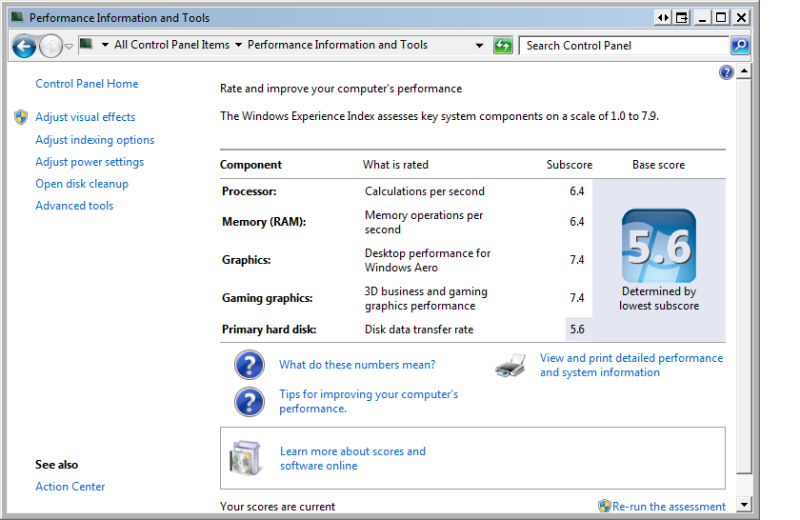Click the magnifier search icon

(739, 46)
